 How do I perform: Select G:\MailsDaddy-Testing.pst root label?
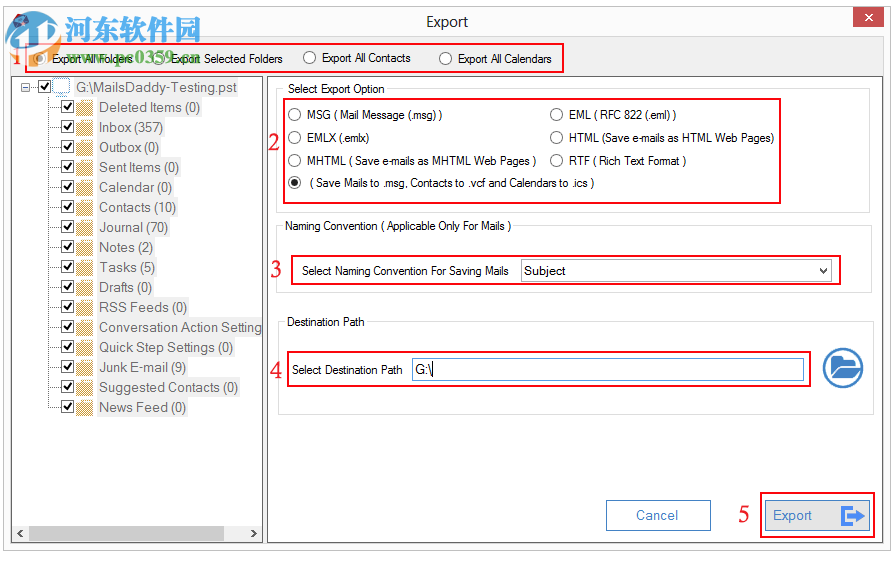(156, 87)
